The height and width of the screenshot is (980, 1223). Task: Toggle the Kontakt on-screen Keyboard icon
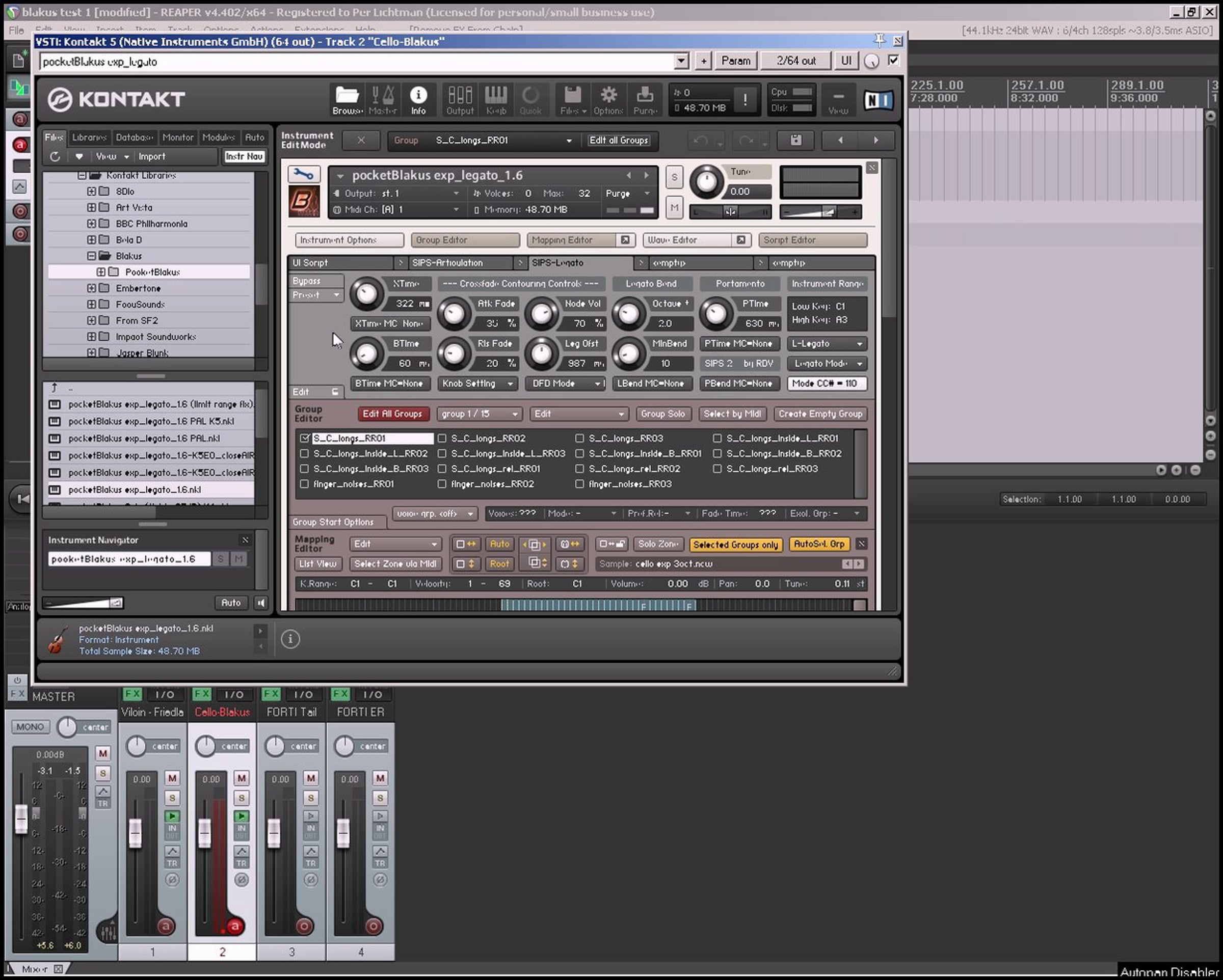(496, 100)
